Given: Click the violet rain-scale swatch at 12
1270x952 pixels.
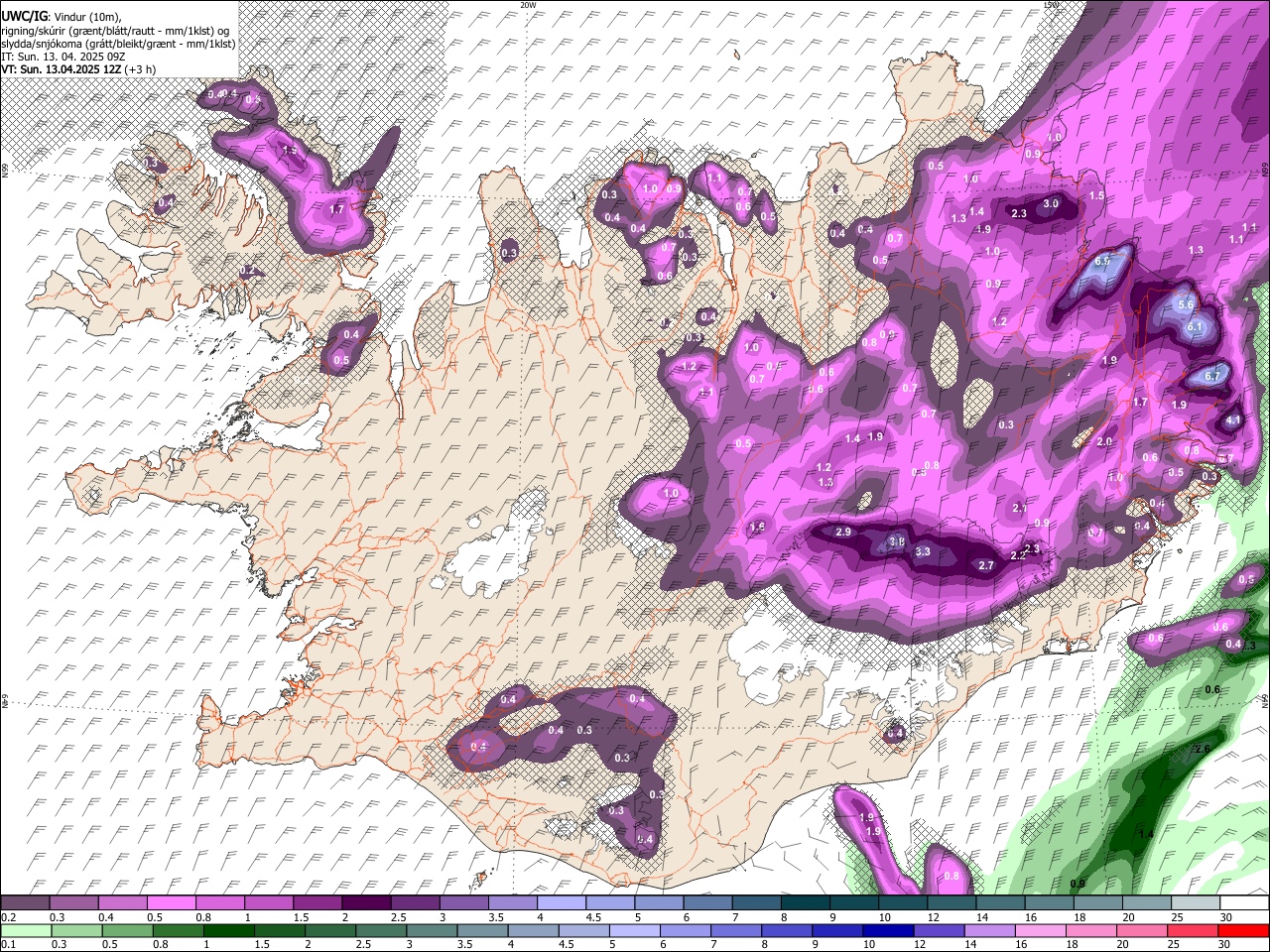Looking at the screenshot, I should coord(938,930).
